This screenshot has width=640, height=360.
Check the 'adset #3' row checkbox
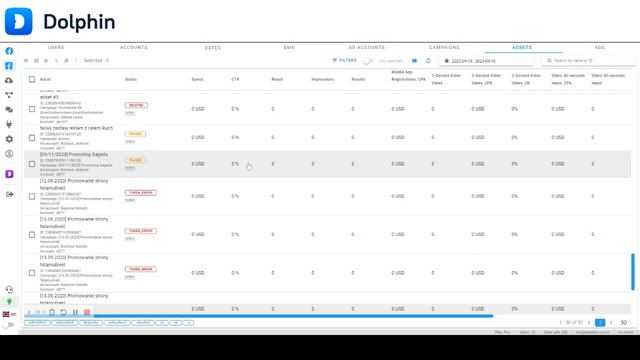tap(32, 109)
